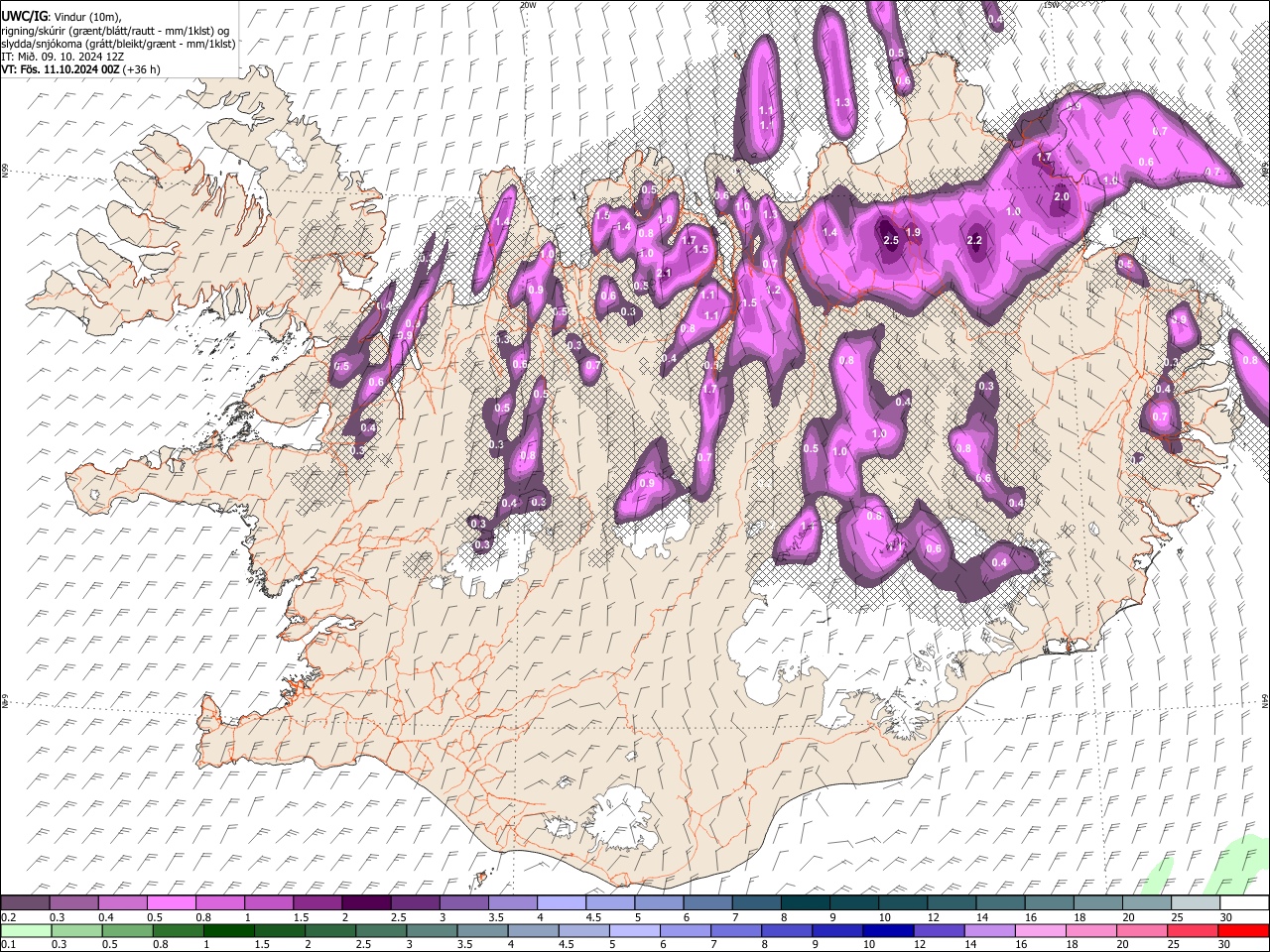
Task: Pick the dark teal top-row swatch labeled 8
Action: tap(806, 902)
